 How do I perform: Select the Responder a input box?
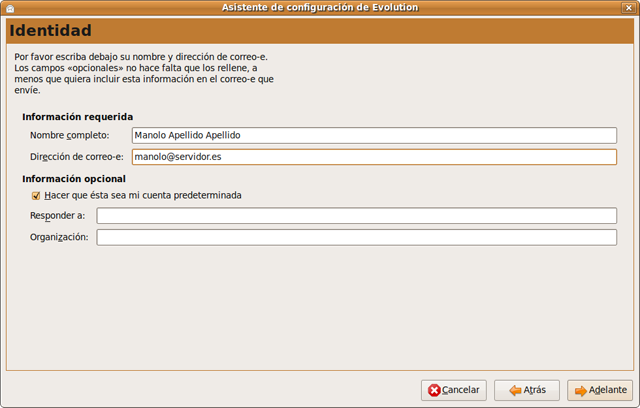[356, 216]
